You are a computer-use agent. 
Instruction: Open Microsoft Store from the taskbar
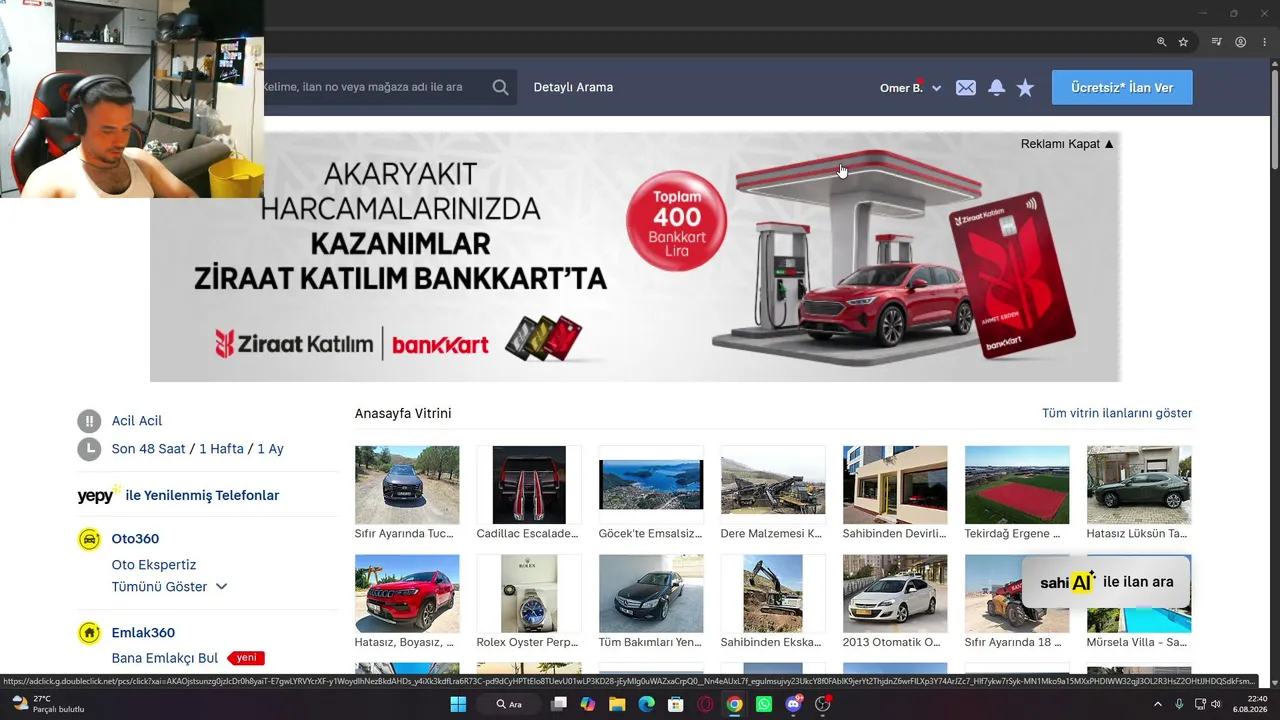pyautogui.click(x=675, y=704)
